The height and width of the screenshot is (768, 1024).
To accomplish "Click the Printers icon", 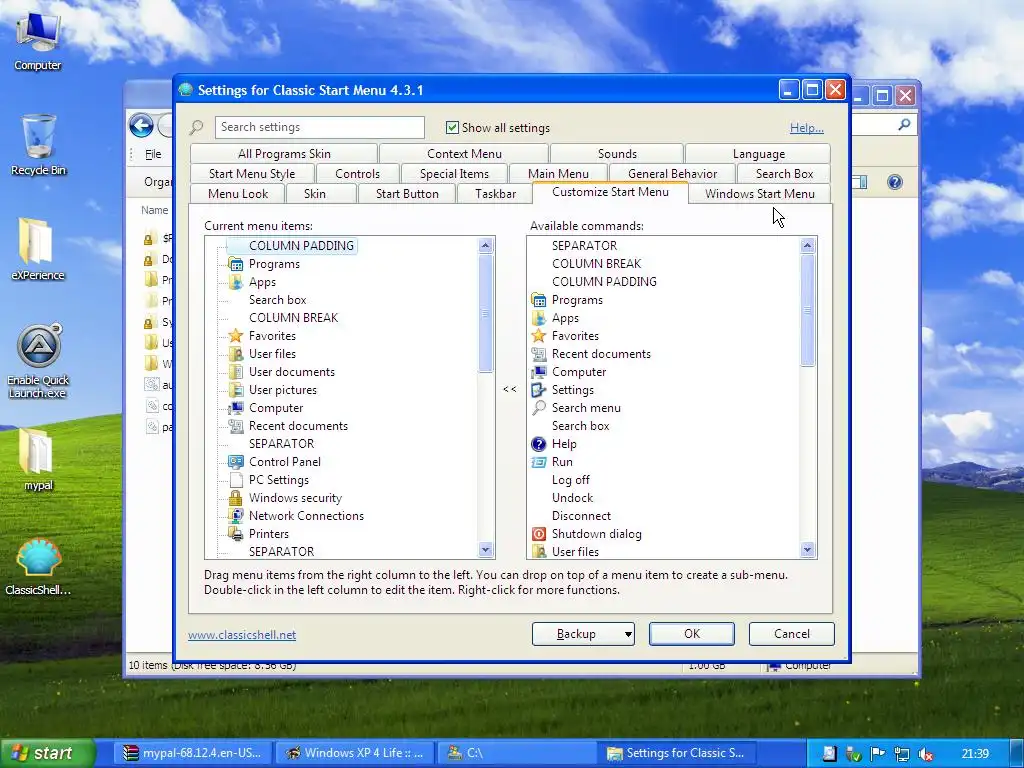I will [x=236, y=534].
